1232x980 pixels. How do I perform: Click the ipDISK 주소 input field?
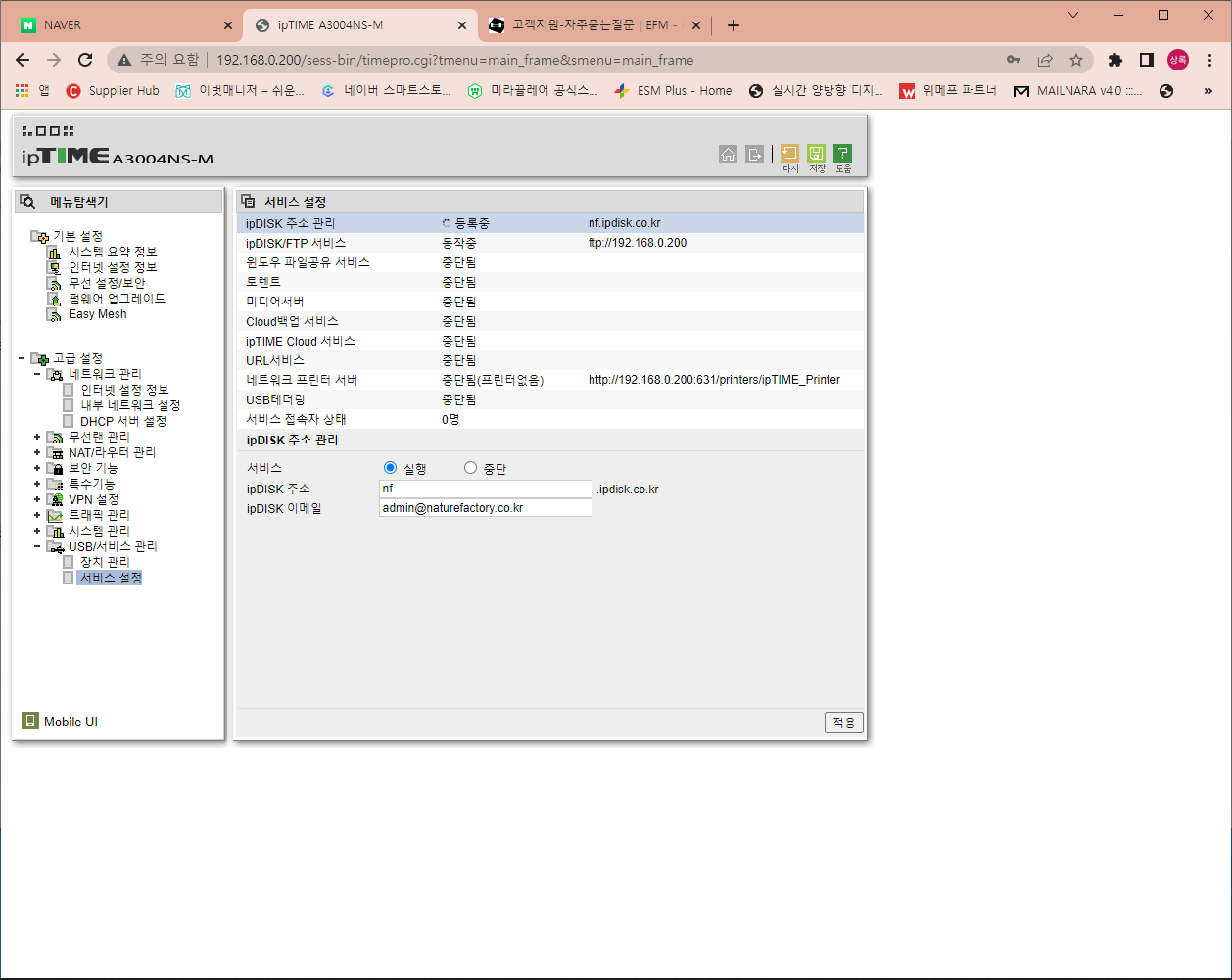coord(486,489)
